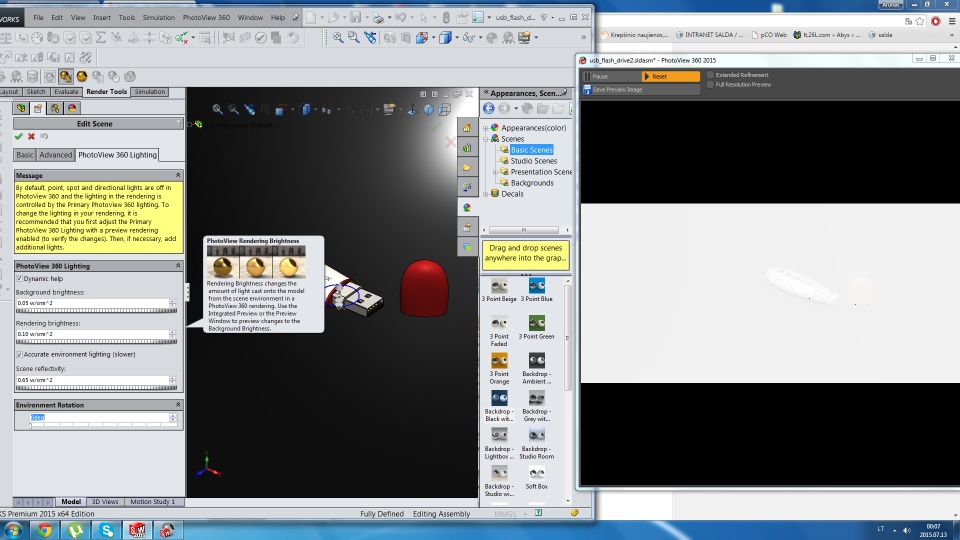Click the Windows Start button
Viewport: 960px width, 540px height.
[x=13, y=530]
